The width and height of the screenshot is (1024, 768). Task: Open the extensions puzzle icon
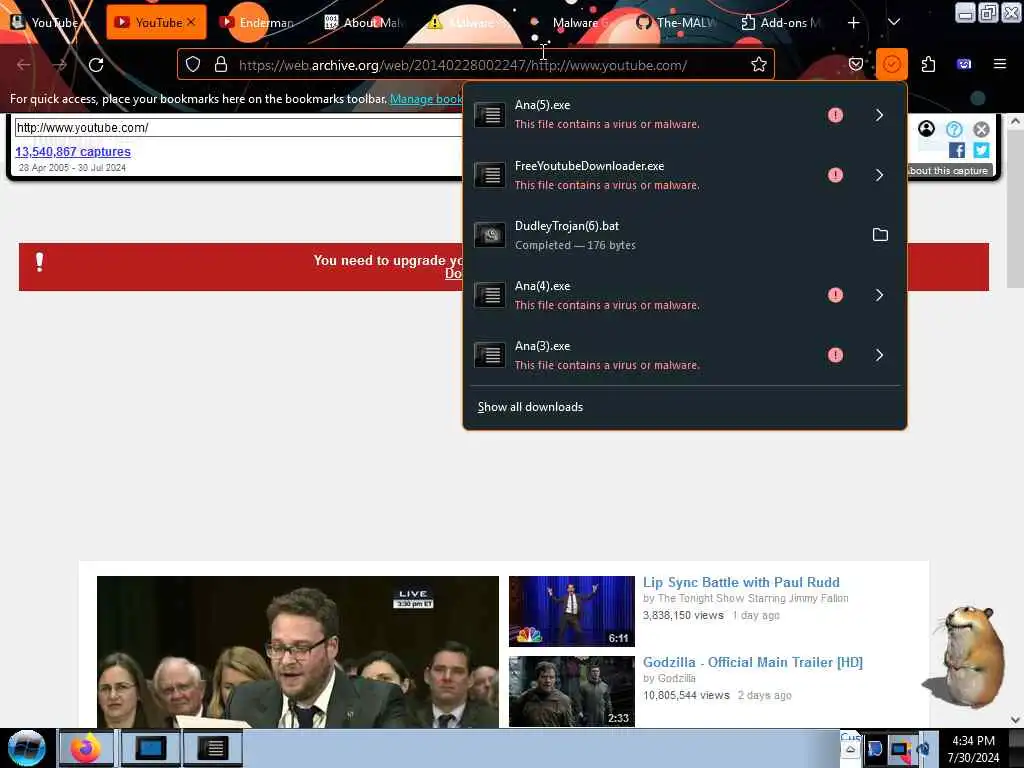pyautogui.click(x=928, y=64)
